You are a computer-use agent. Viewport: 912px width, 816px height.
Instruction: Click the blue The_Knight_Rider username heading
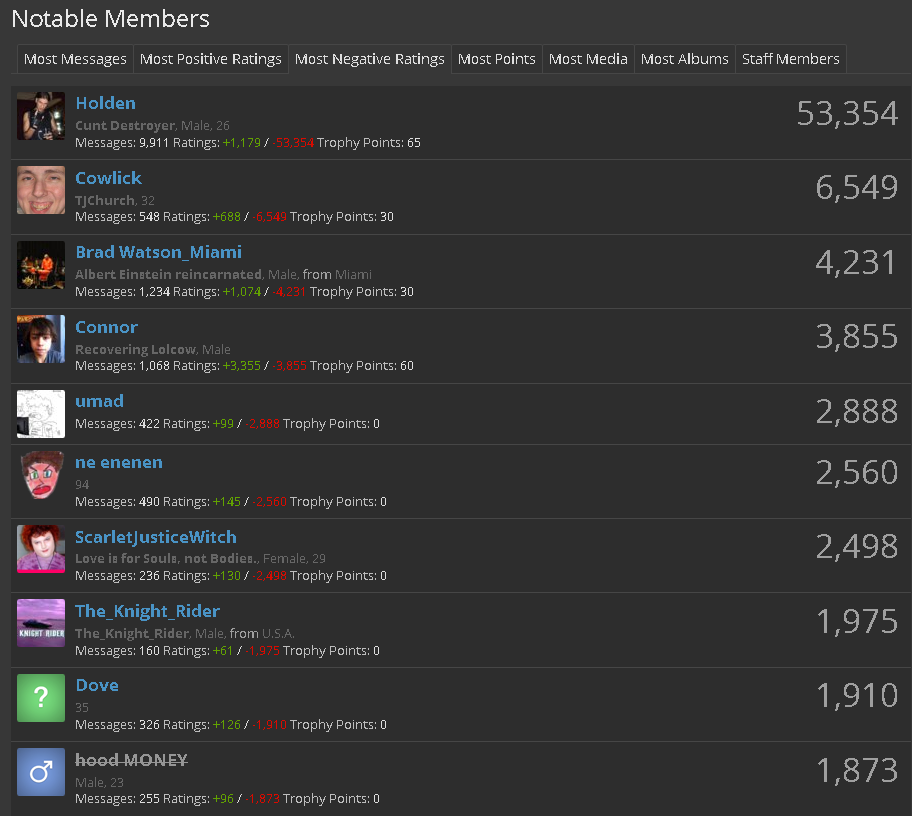click(148, 611)
